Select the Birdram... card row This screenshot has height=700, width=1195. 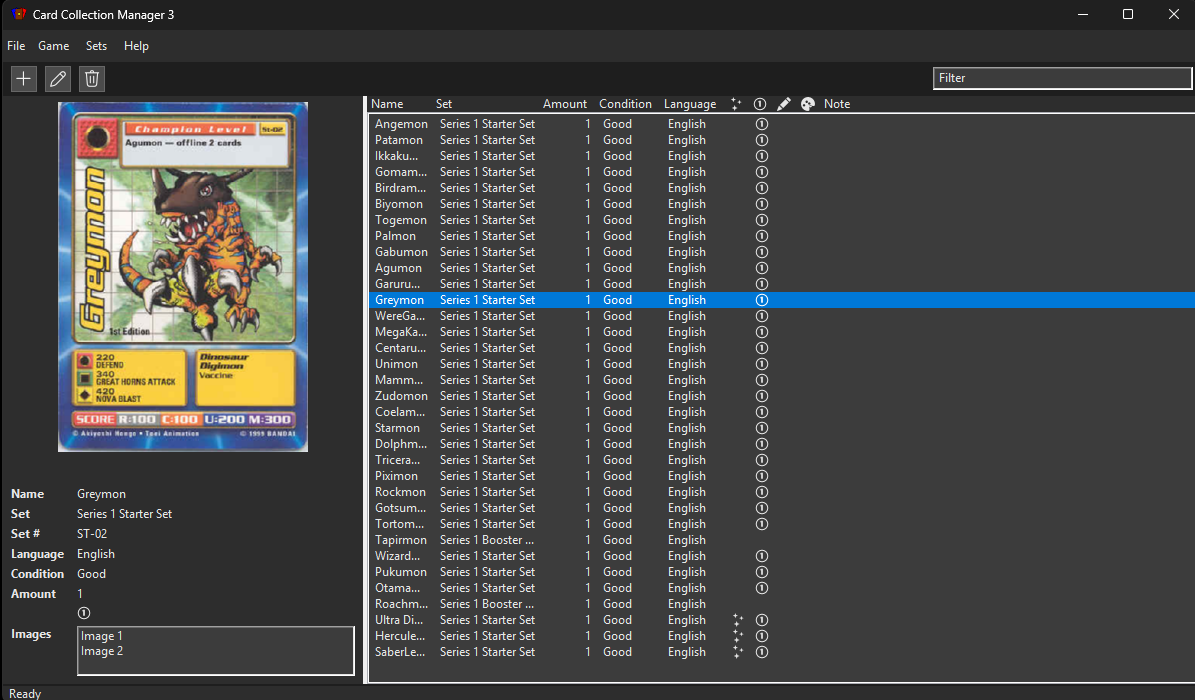[x=781, y=188]
